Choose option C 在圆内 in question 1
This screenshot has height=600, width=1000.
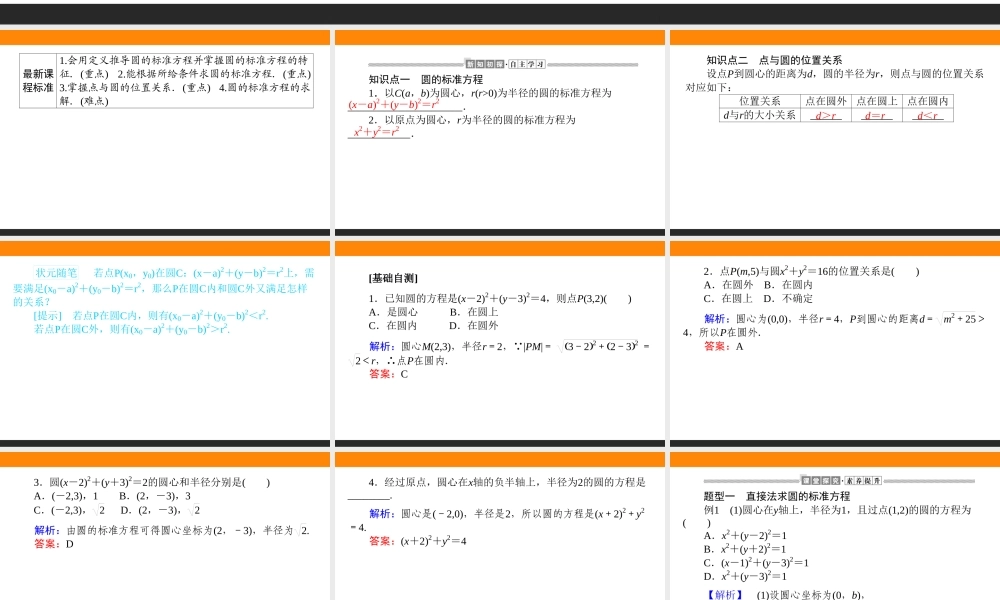pos(393,325)
